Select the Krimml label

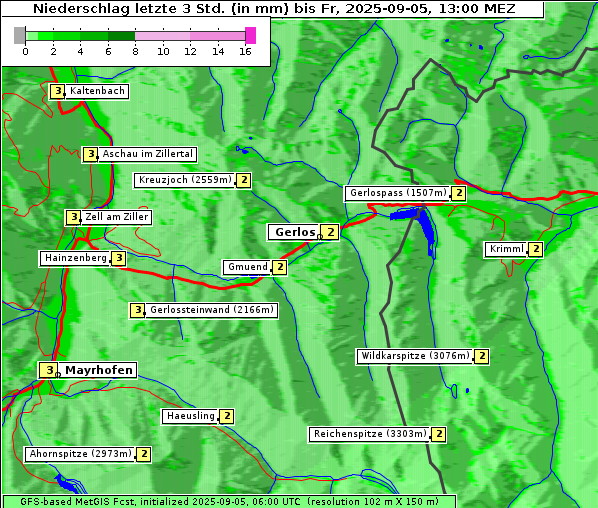(506, 249)
